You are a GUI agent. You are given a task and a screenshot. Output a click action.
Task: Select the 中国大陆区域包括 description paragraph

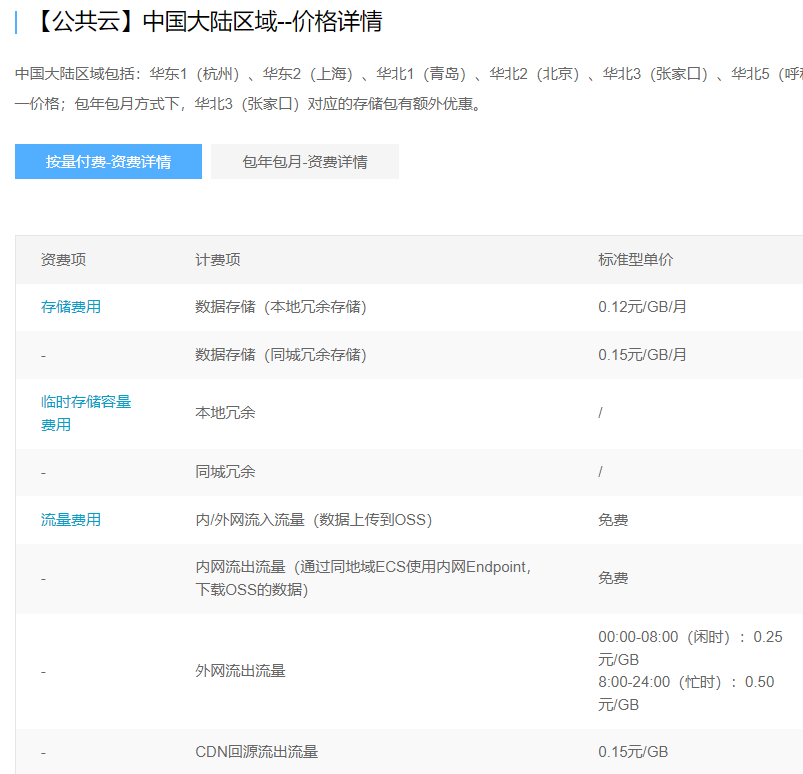409,89
